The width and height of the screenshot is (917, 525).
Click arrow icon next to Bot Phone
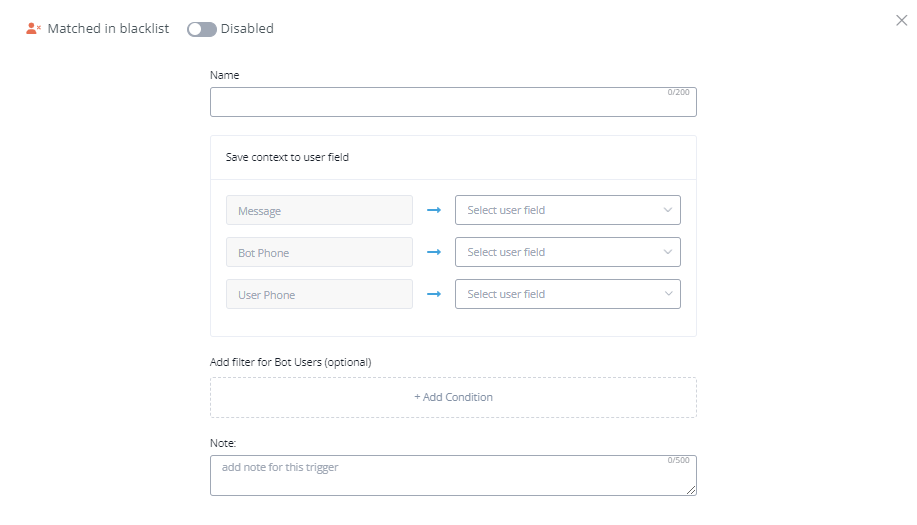(433, 252)
